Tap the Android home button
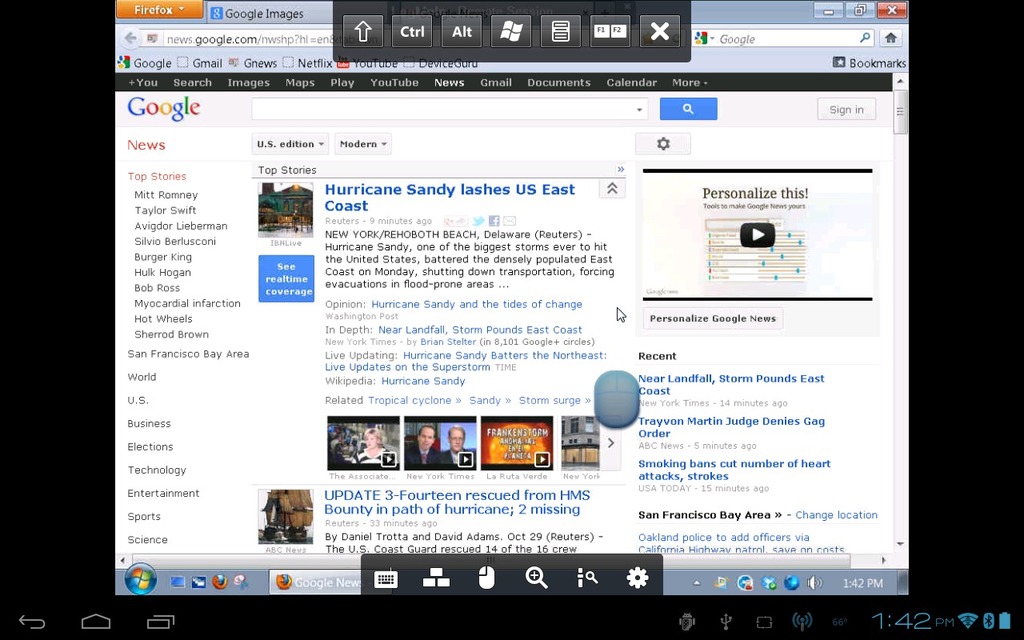The image size is (1024, 640). coord(96,622)
